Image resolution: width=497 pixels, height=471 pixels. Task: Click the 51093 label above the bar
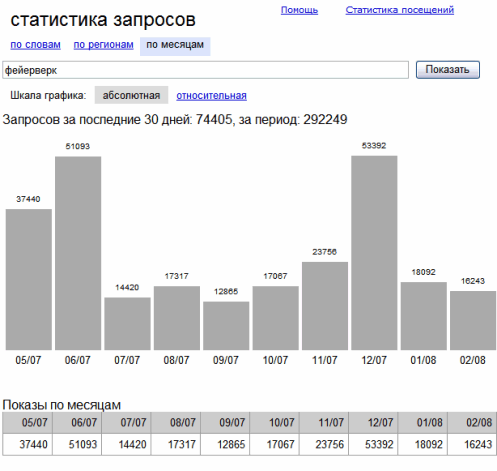pyautogui.click(x=78, y=146)
